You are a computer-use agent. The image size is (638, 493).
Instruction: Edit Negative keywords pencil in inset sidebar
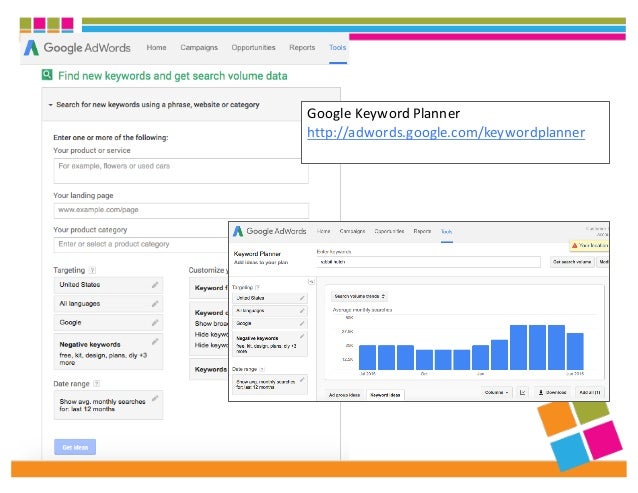pos(302,336)
